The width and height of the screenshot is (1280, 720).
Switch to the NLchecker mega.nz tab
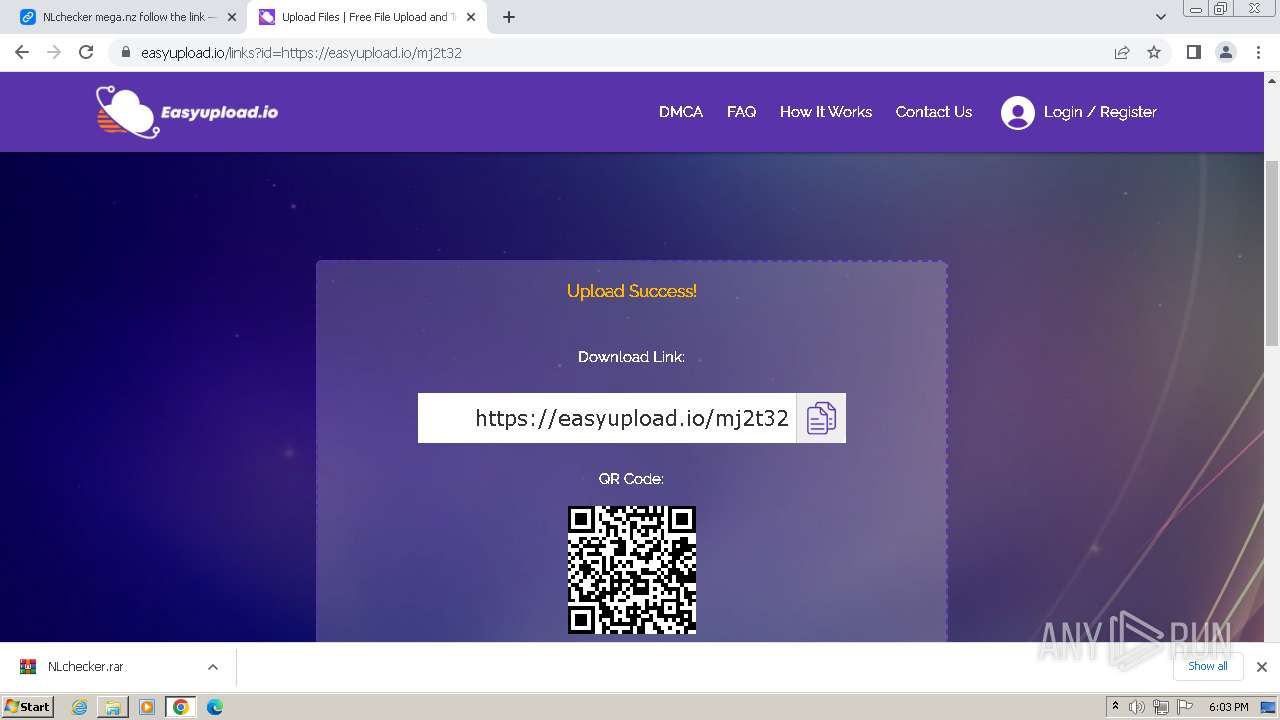point(128,17)
